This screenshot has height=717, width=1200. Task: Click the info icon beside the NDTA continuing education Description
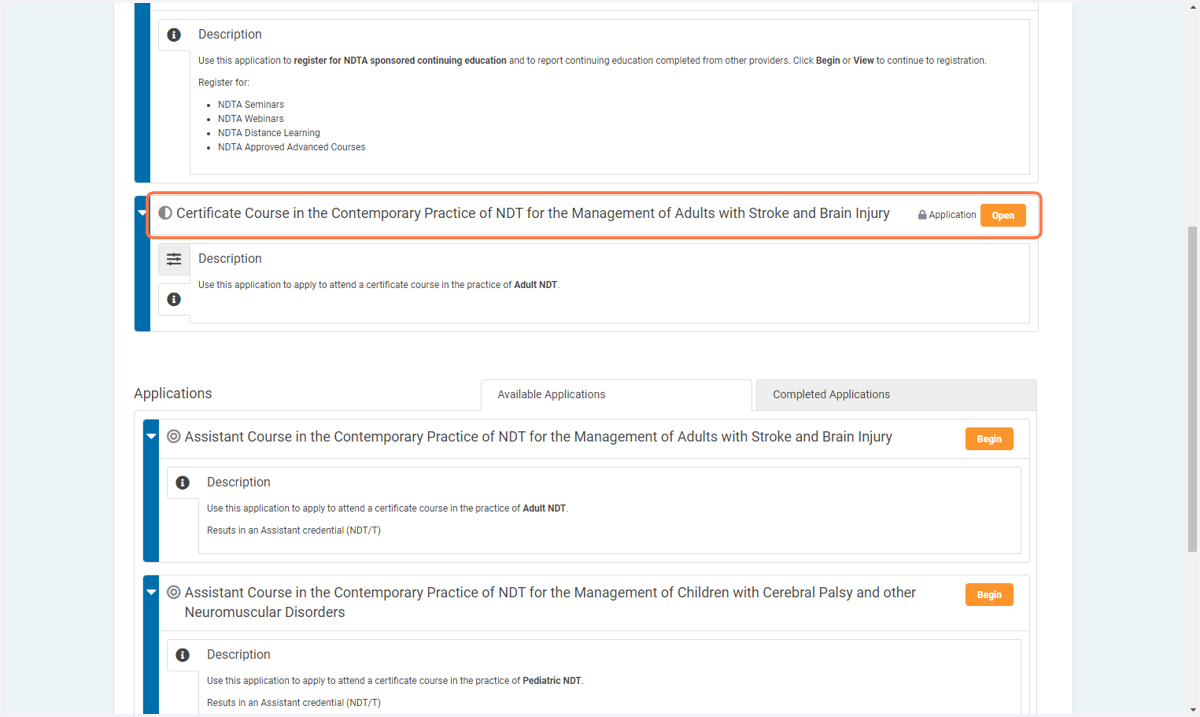[x=174, y=35]
